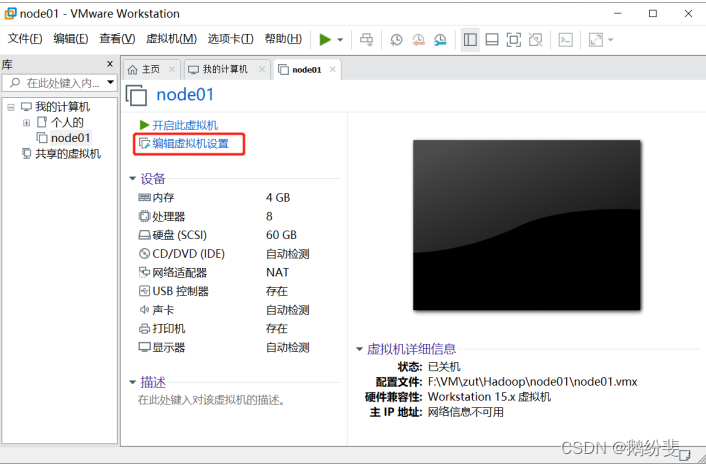Collapse the 我的计算机 tree node
Image resolution: width=706 pixels, height=466 pixels.
(11, 107)
